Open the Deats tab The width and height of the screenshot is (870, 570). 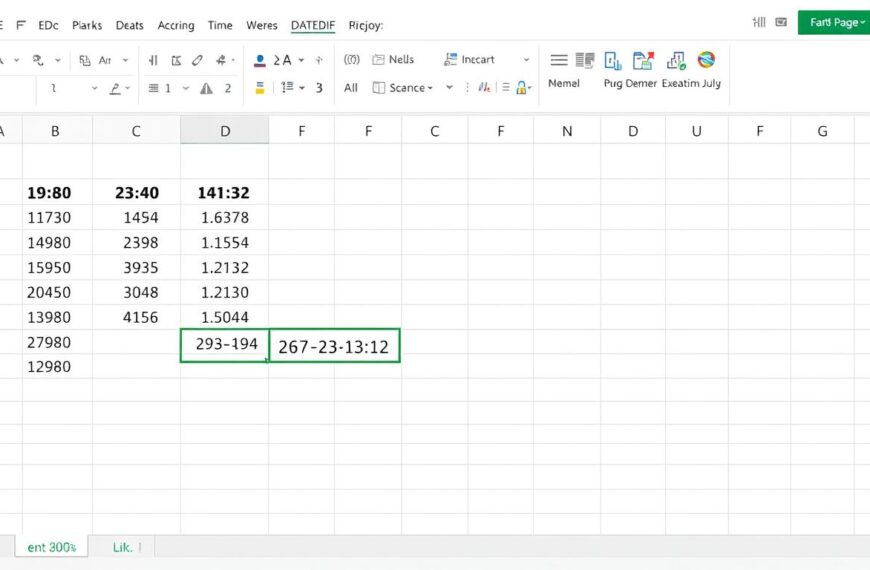[129, 26]
